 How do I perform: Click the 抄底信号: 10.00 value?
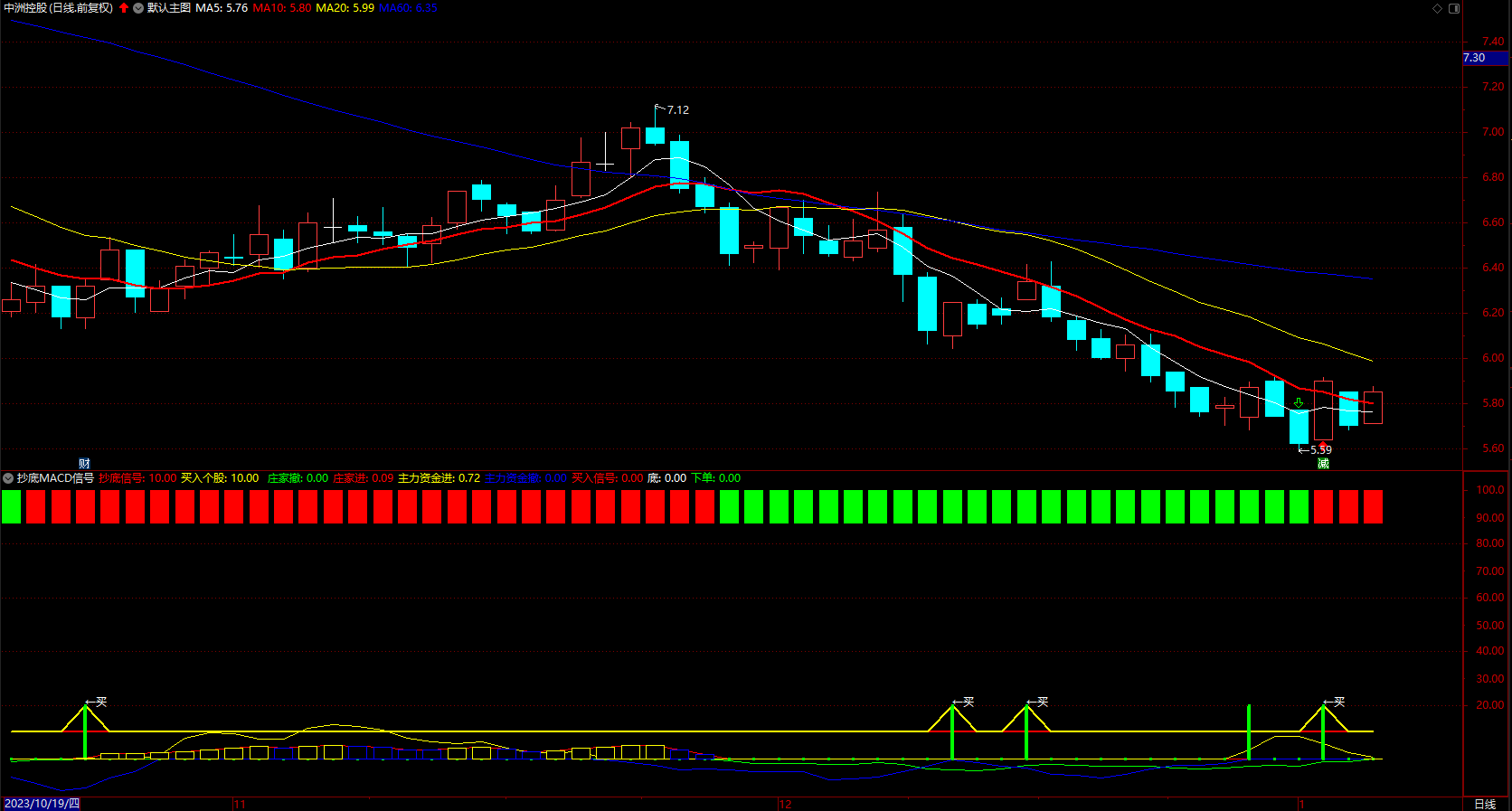[x=137, y=478]
